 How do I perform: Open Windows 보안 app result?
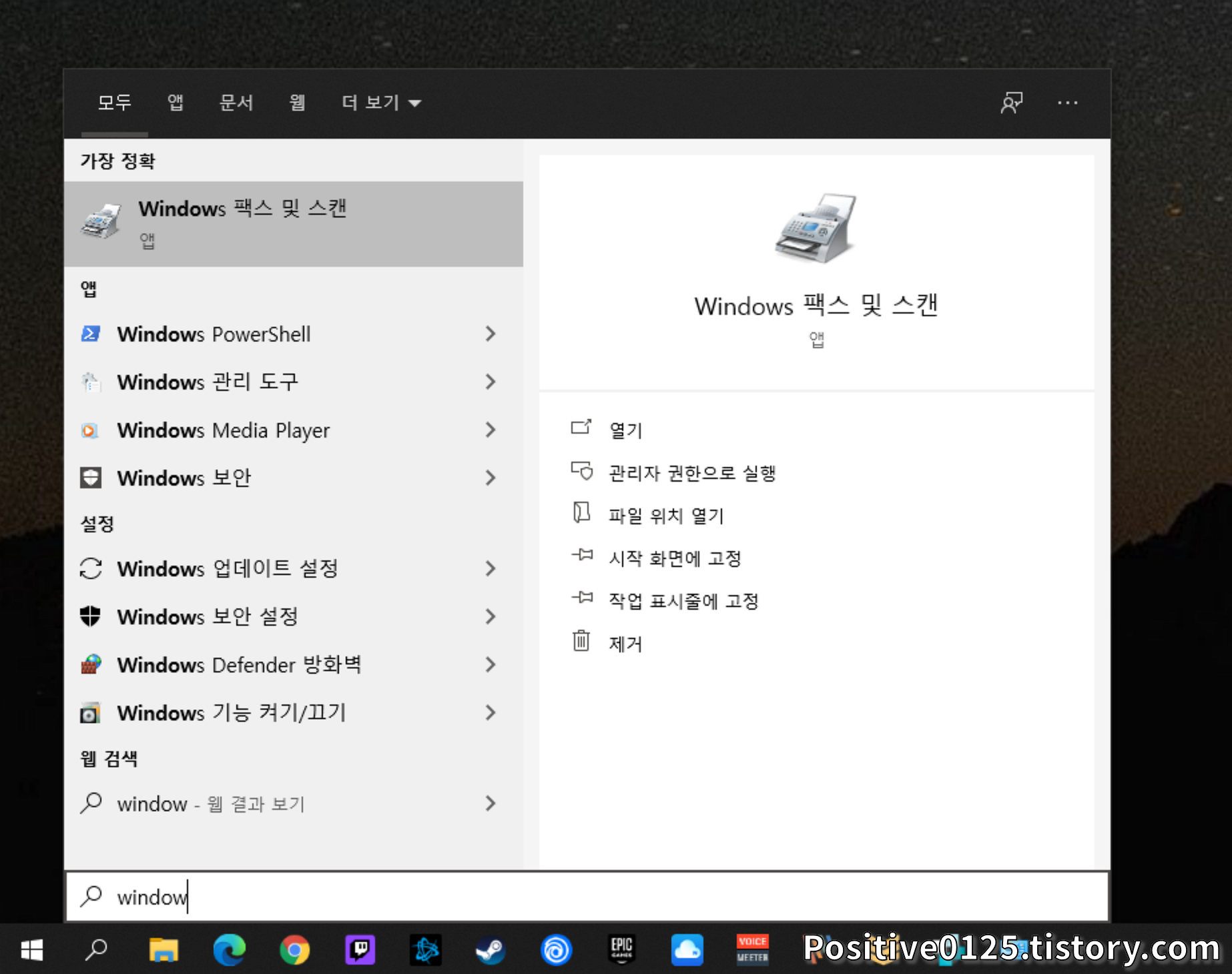click(x=294, y=478)
